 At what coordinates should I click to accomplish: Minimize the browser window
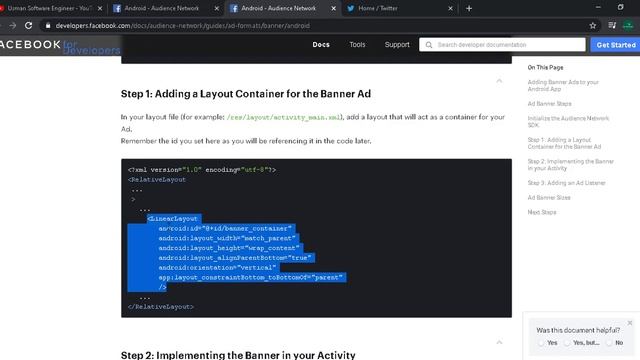pos(598,7)
